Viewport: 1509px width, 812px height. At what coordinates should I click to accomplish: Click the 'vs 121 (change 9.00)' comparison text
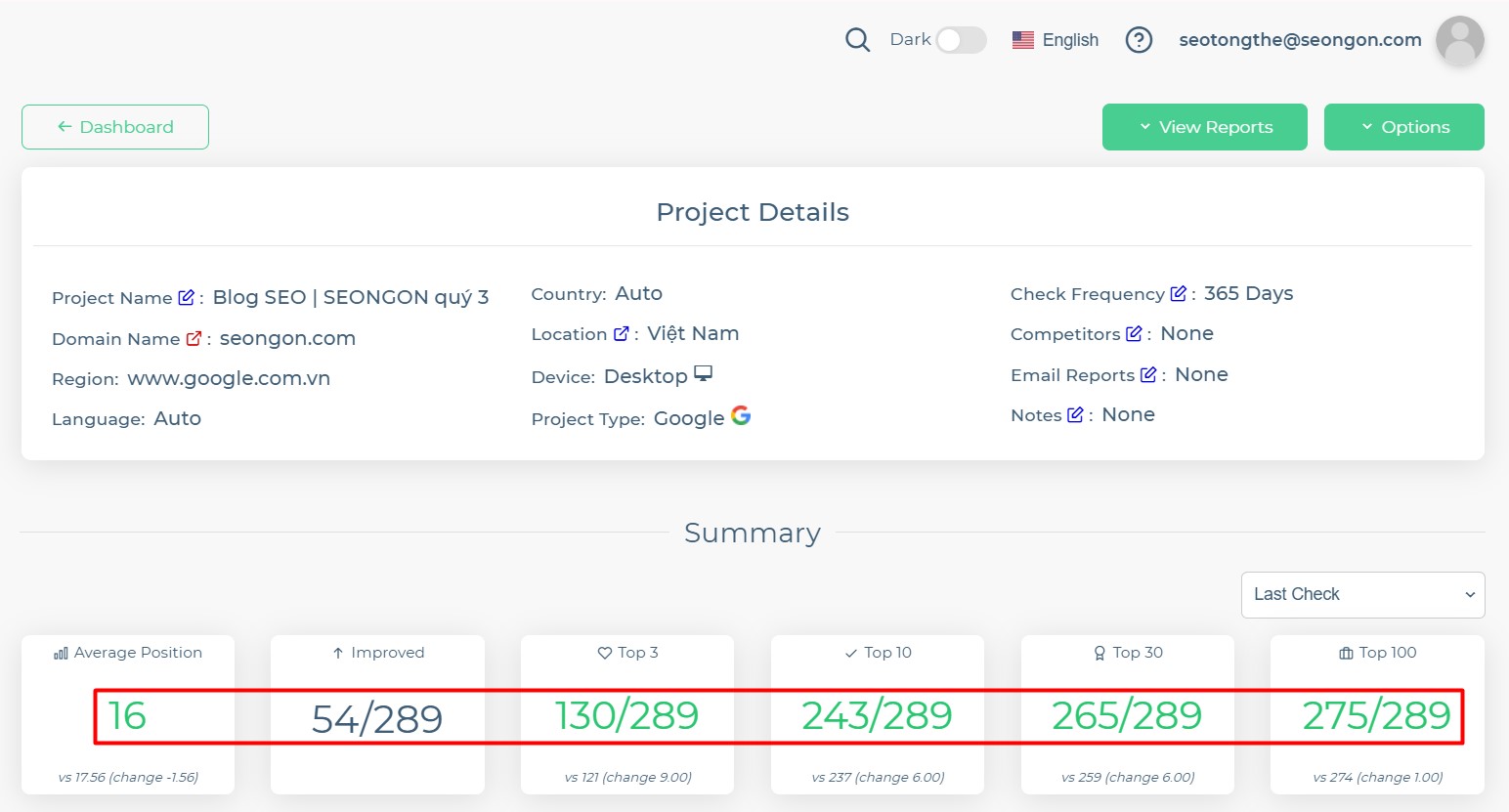[627, 778]
